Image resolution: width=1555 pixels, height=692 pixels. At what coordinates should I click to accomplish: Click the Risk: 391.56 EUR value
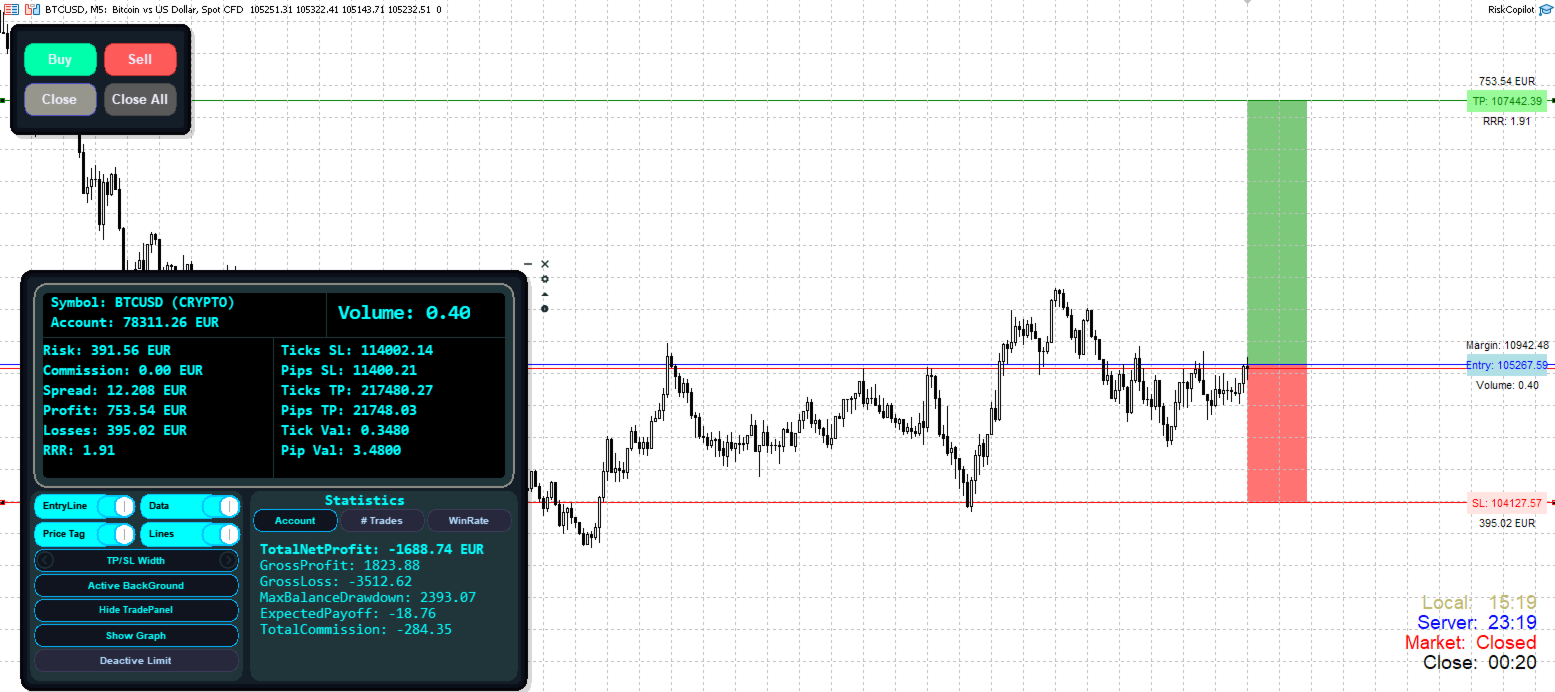107,350
